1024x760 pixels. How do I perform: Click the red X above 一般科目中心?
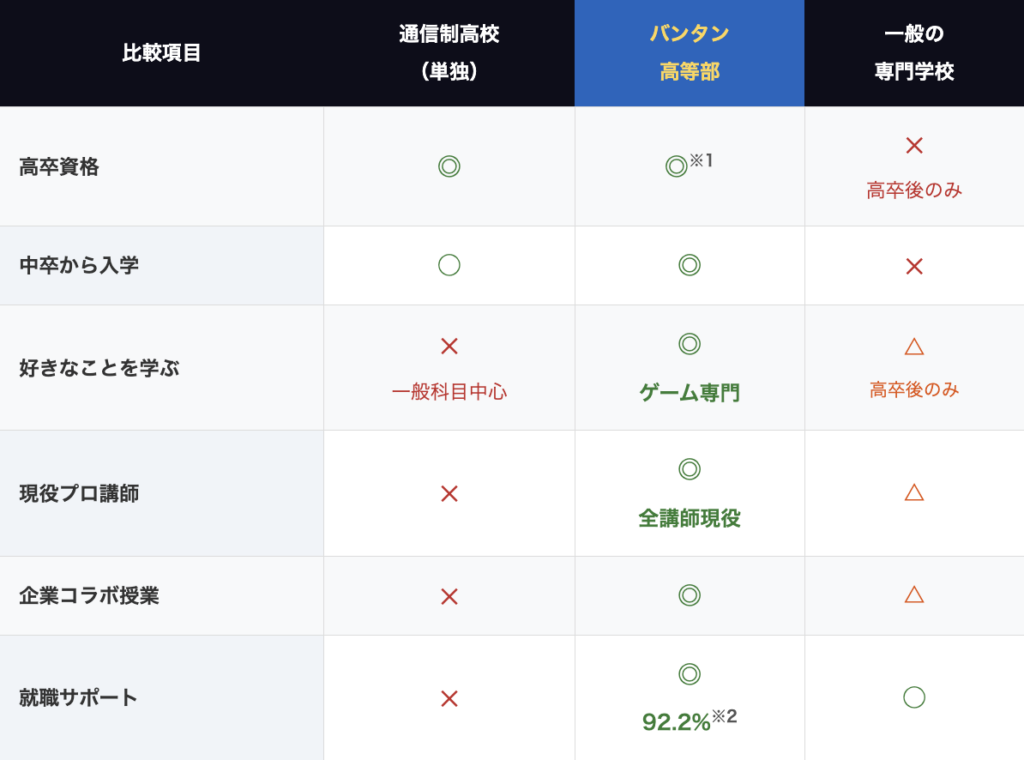(x=449, y=347)
